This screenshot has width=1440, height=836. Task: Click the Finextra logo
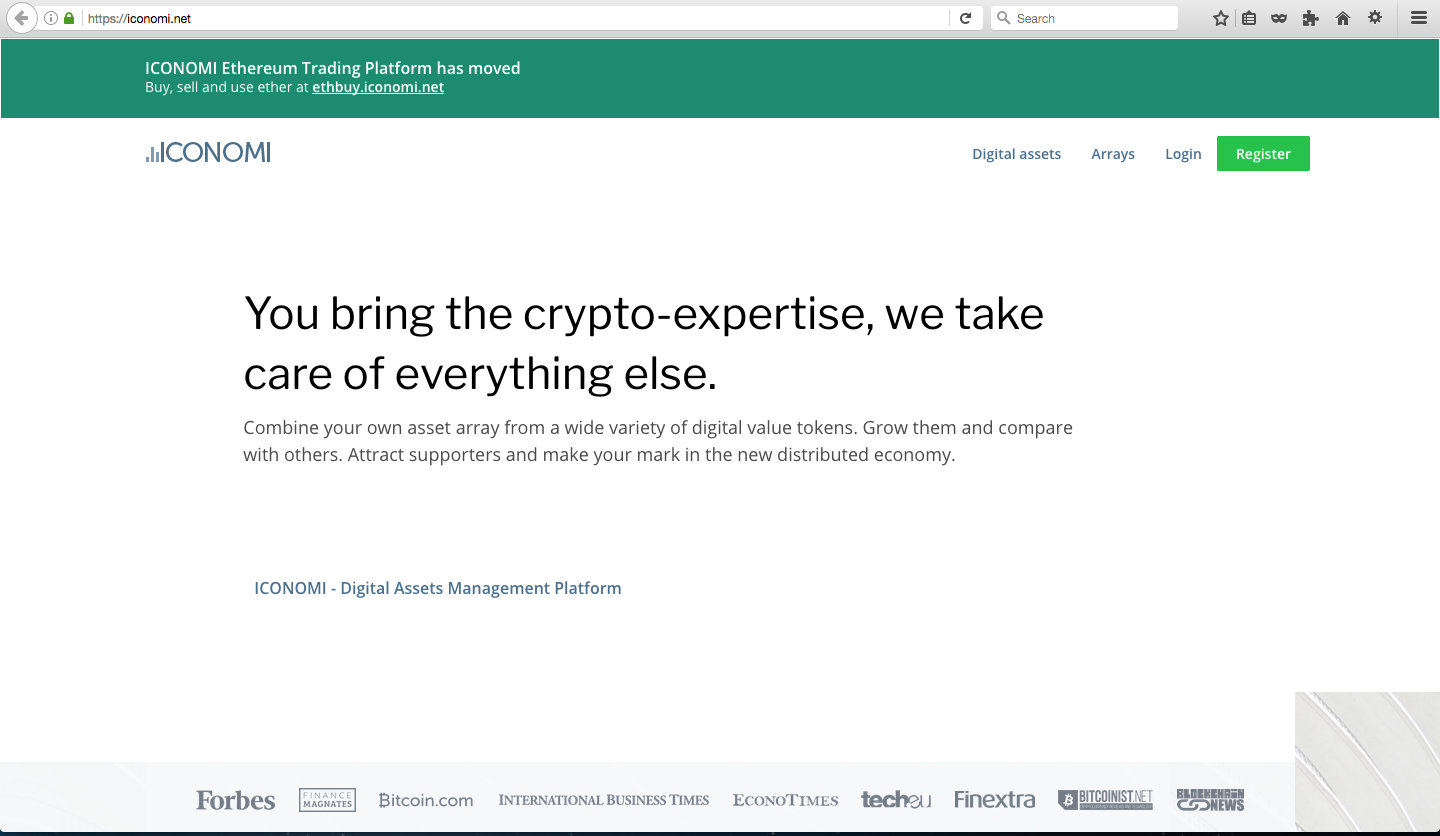(994, 799)
